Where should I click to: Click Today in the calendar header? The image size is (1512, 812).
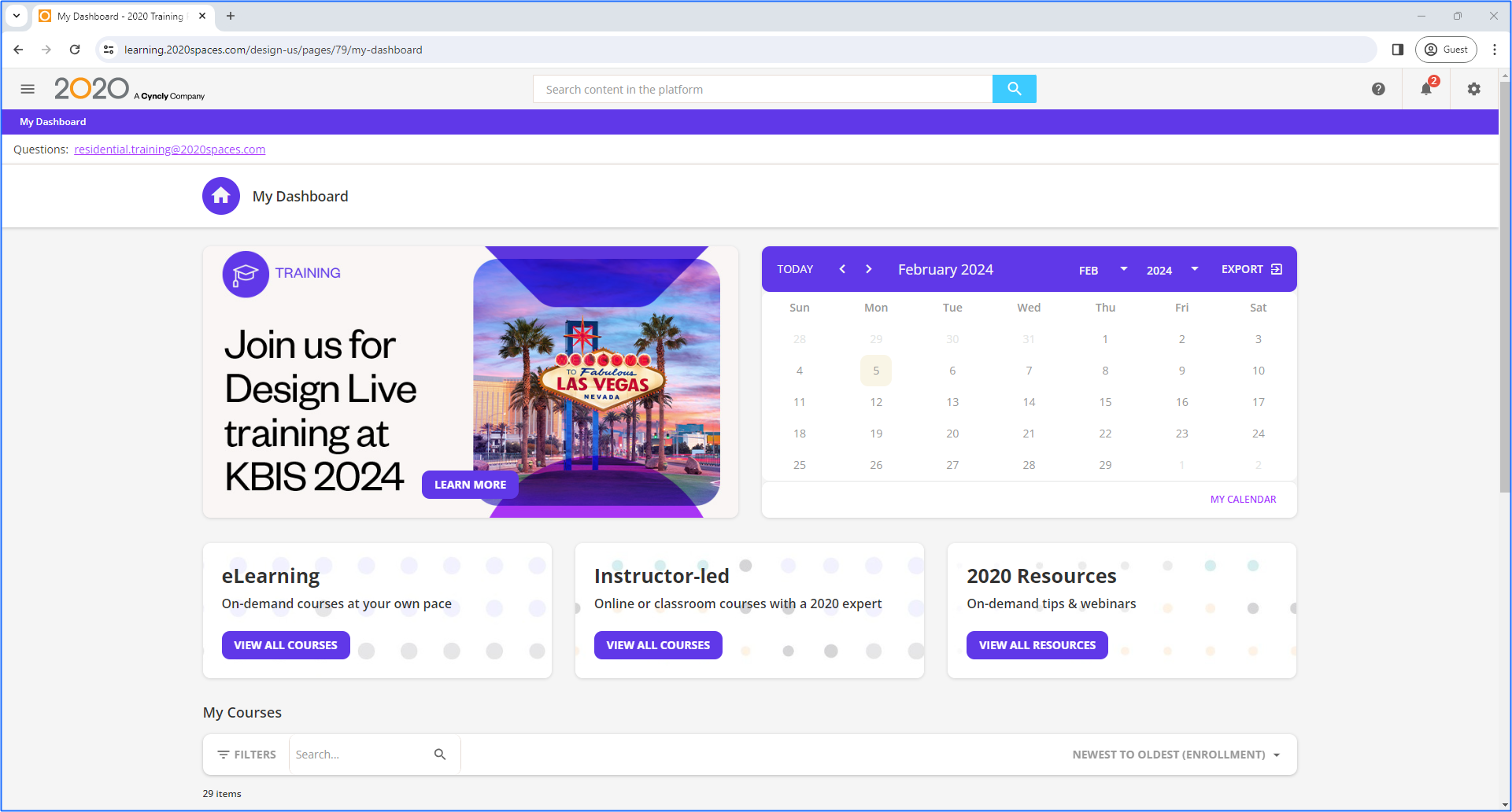795,269
